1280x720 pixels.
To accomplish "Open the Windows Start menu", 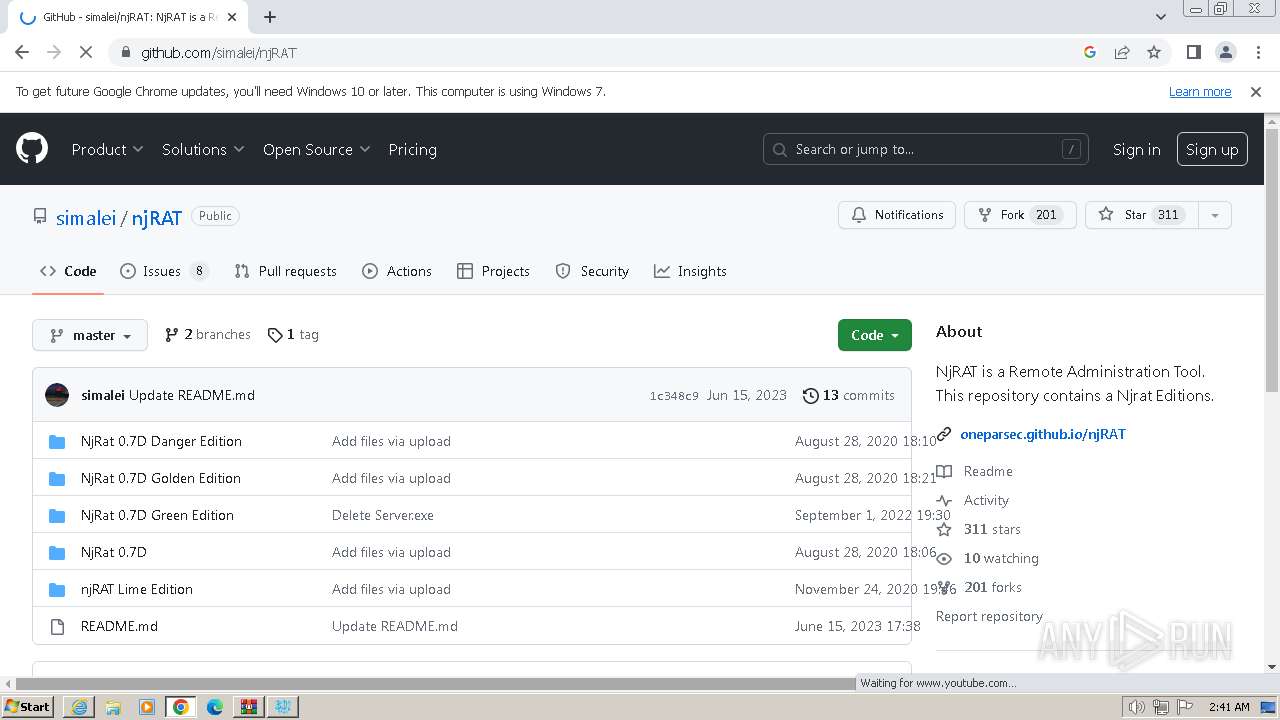I will click(28, 707).
